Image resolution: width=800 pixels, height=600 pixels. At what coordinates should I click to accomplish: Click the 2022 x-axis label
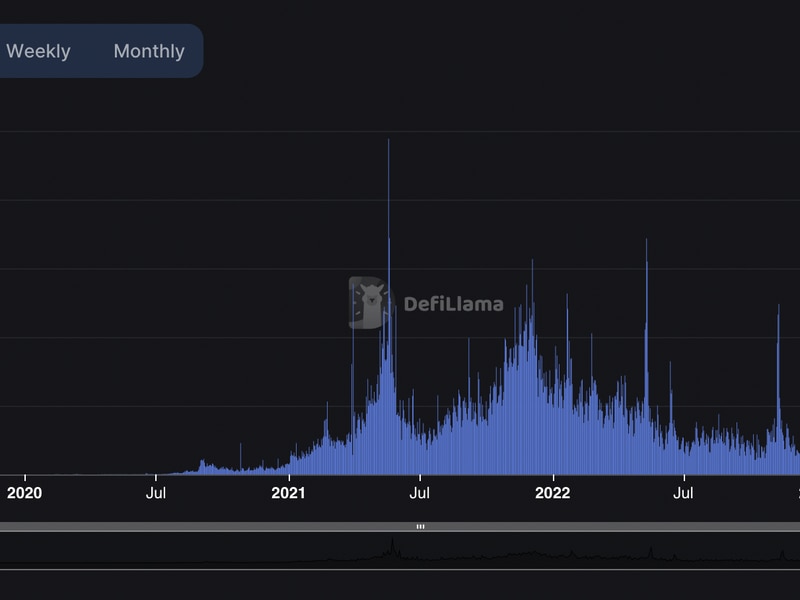[553, 492]
